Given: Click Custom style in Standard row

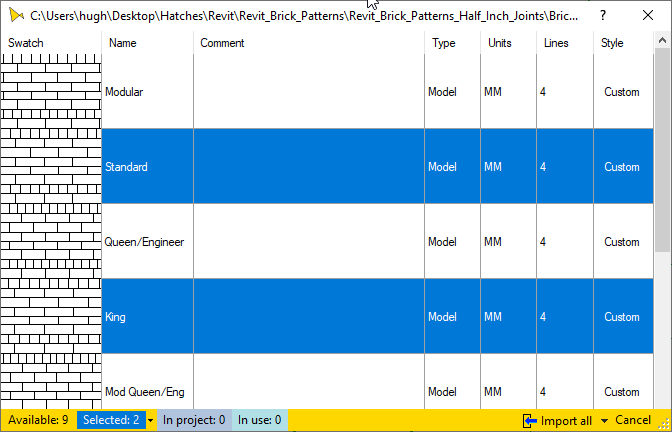Looking at the screenshot, I should click(622, 167).
